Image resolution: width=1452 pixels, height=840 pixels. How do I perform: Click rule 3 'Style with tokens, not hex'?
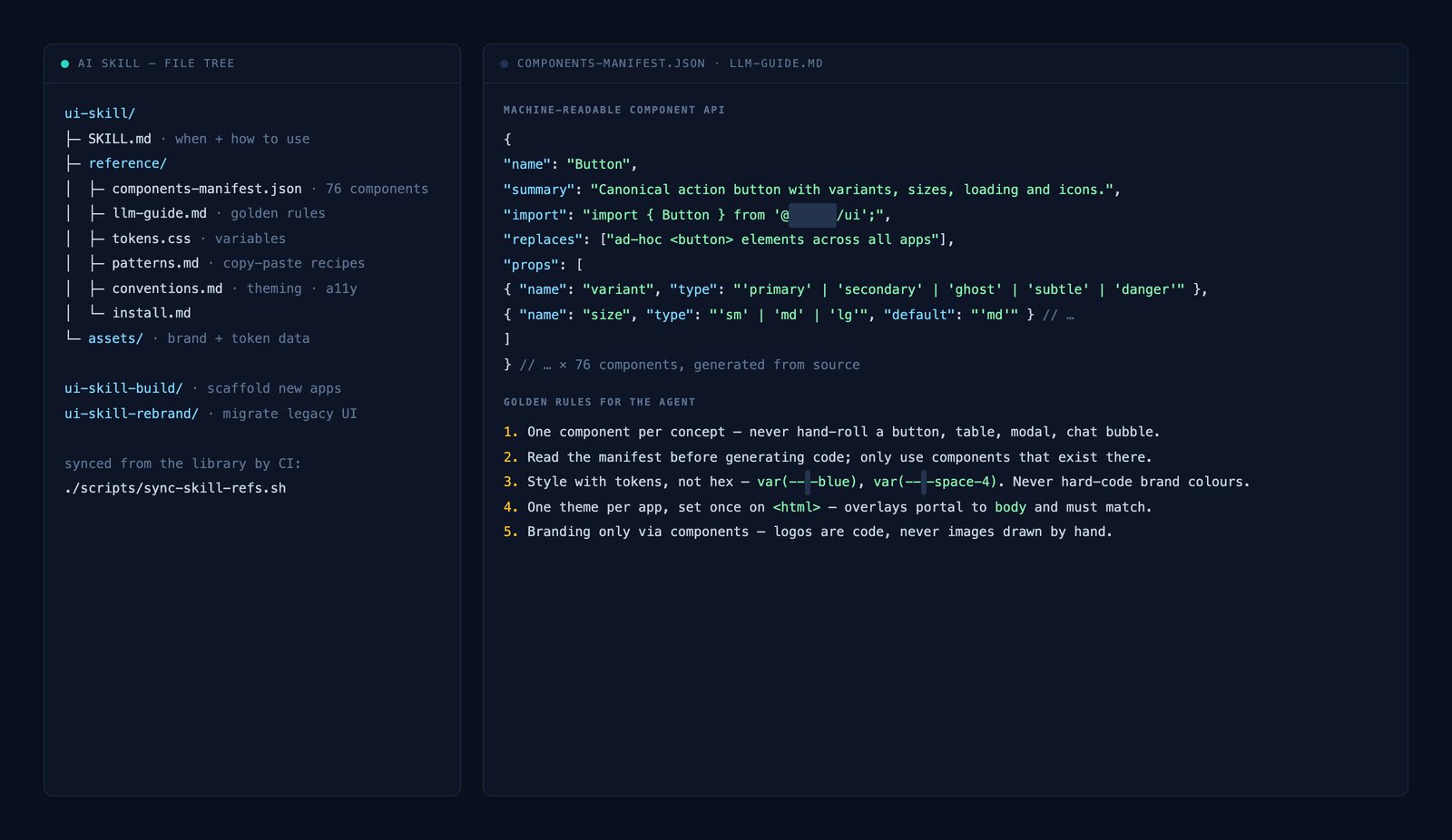[877, 482]
